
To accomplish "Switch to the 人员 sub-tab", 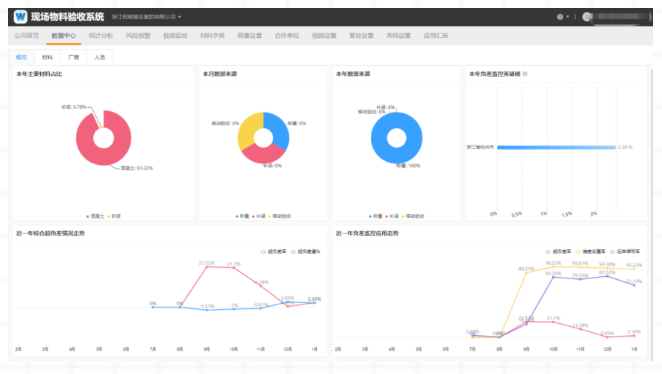I will (x=100, y=57).
